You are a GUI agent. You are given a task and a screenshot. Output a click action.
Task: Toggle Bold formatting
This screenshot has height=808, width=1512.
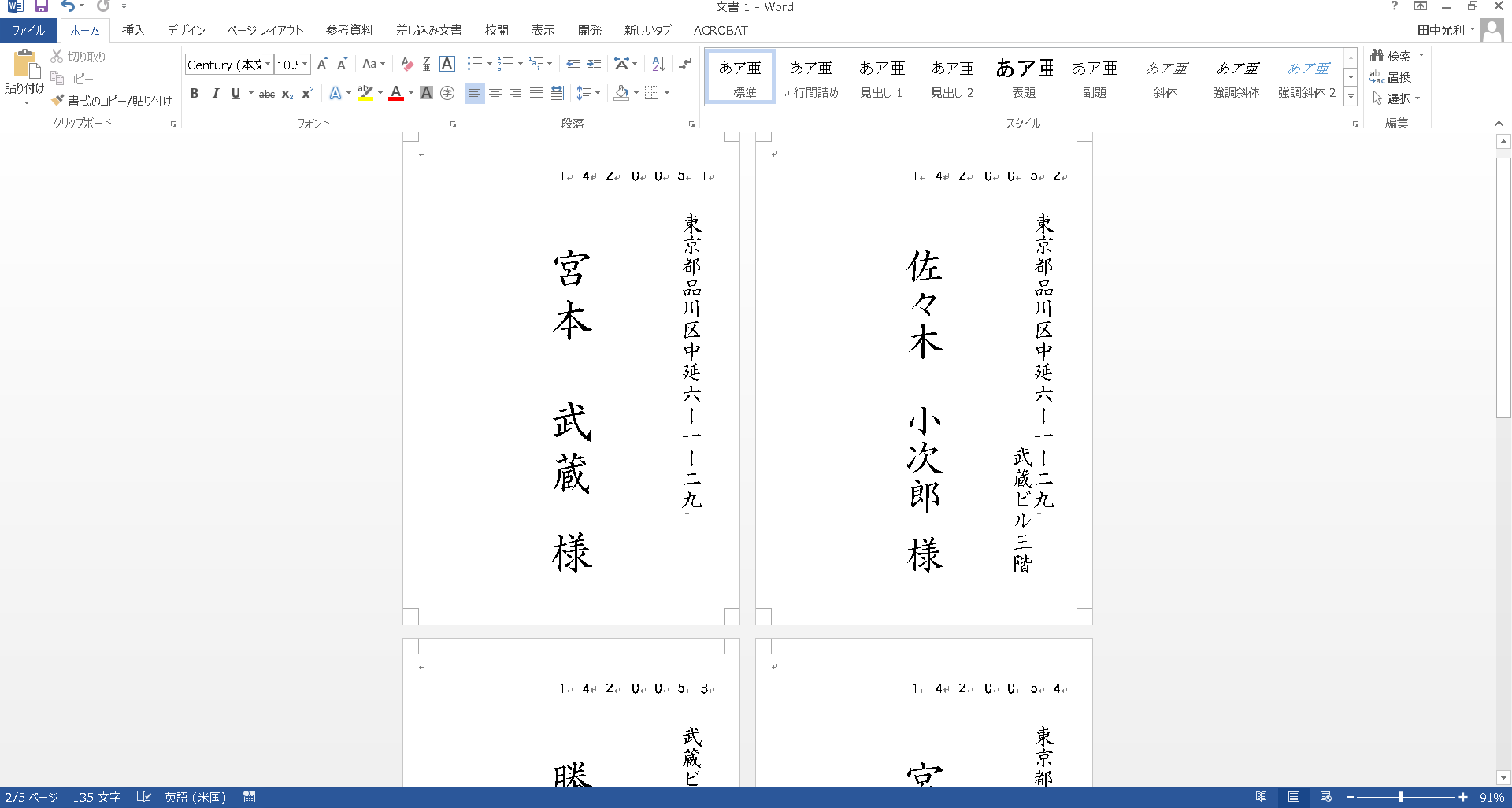(195, 93)
